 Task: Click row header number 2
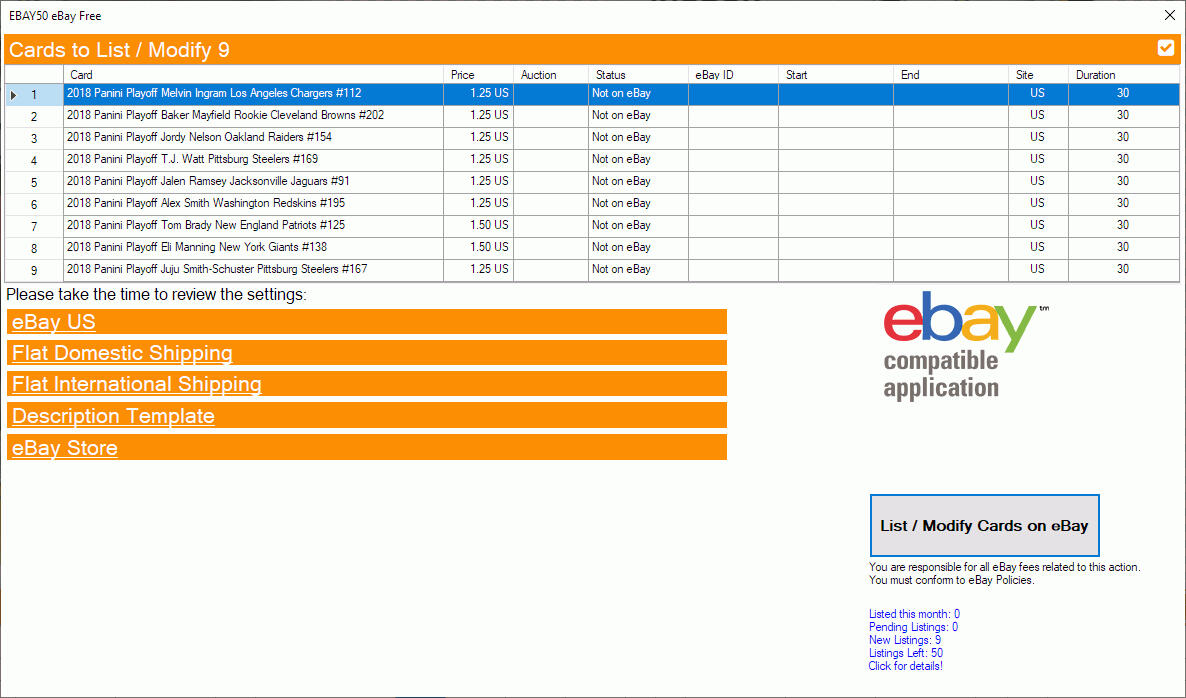pos(34,116)
